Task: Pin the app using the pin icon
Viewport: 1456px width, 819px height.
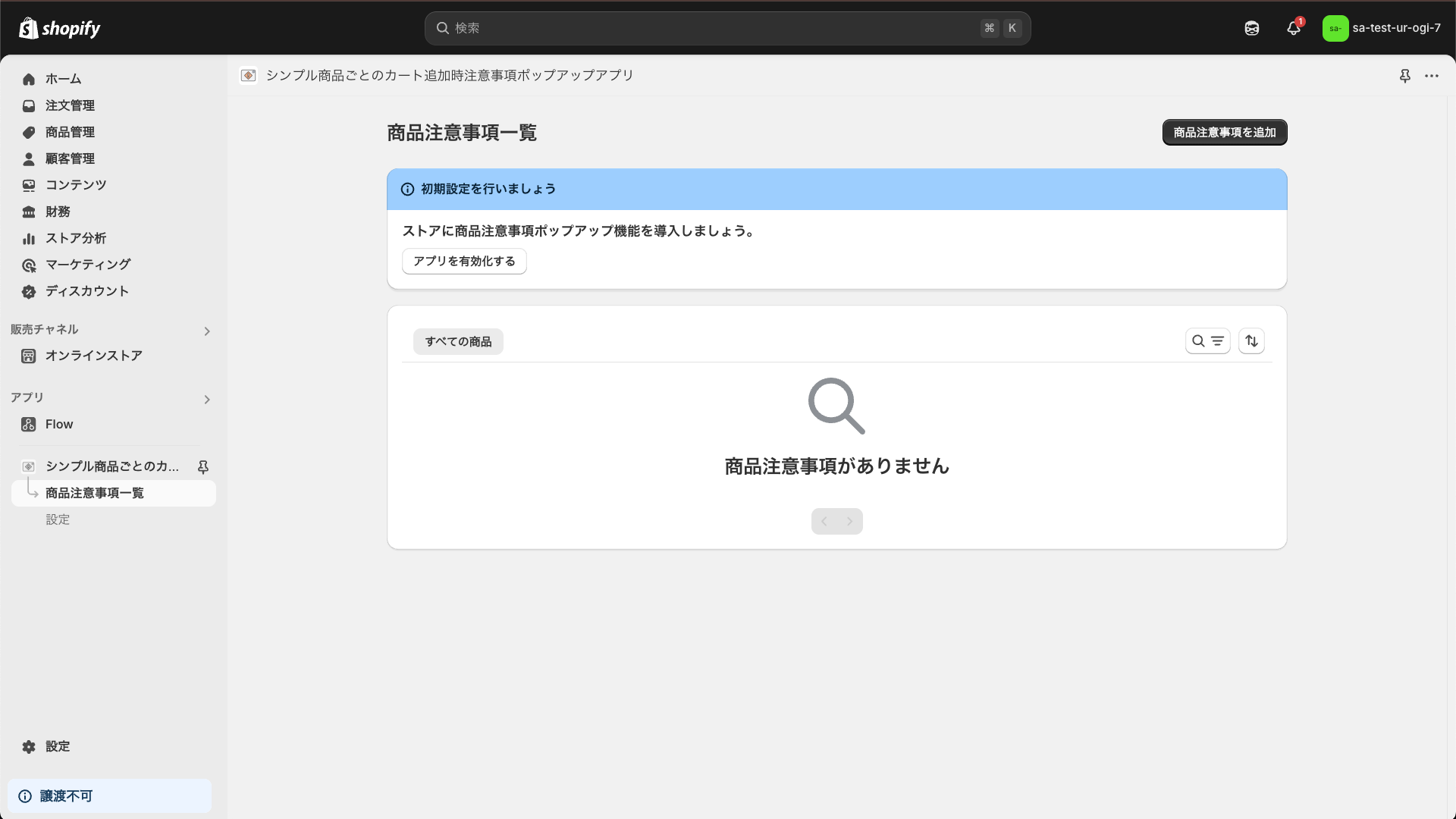Action: coord(1406,76)
